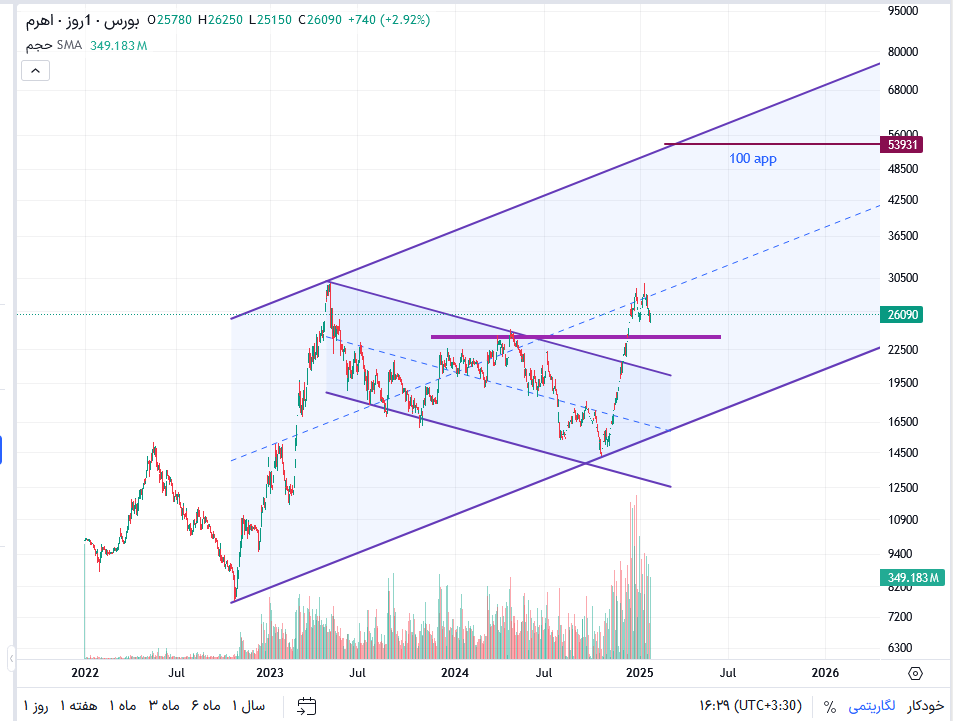Click the 80000 price scale value
953x721 pixels.
[x=903, y=52]
